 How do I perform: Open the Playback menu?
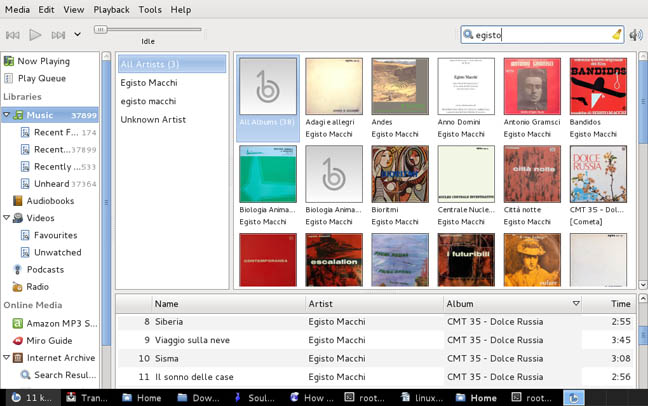111,10
